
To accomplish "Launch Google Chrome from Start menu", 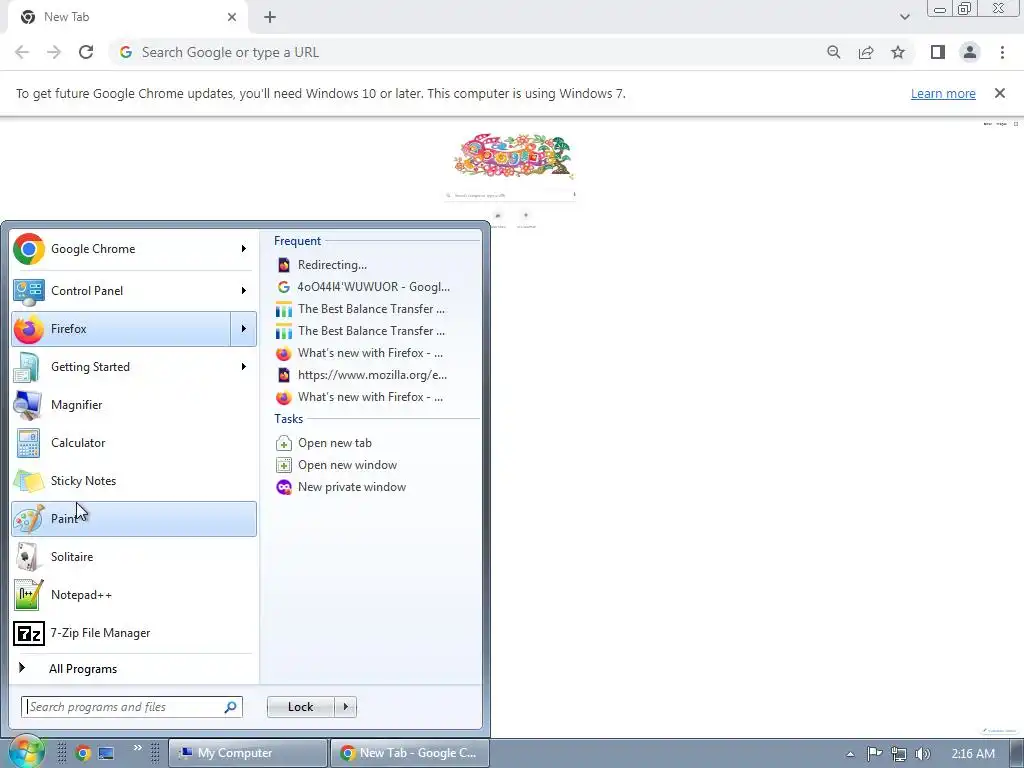I will tap(121, 249).
